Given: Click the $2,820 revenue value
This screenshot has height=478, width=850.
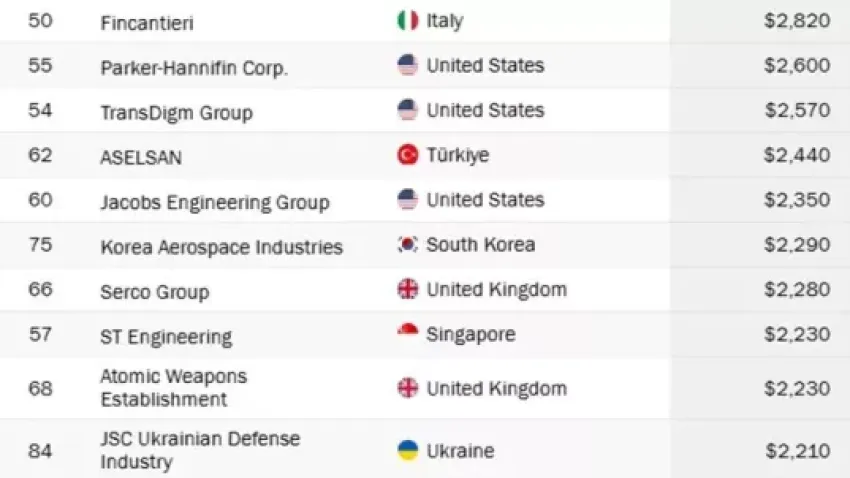Looking at the screenshot, I should [x=797, y=21].
